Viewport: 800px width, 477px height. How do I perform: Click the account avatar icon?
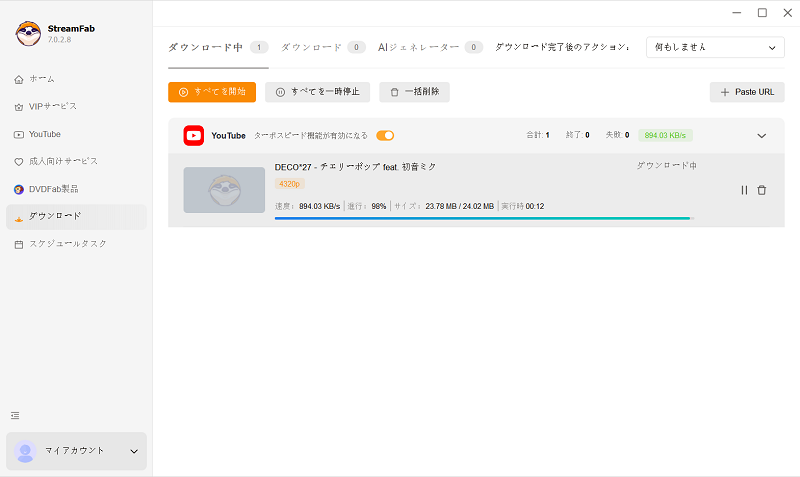click(x=25, y=451)
